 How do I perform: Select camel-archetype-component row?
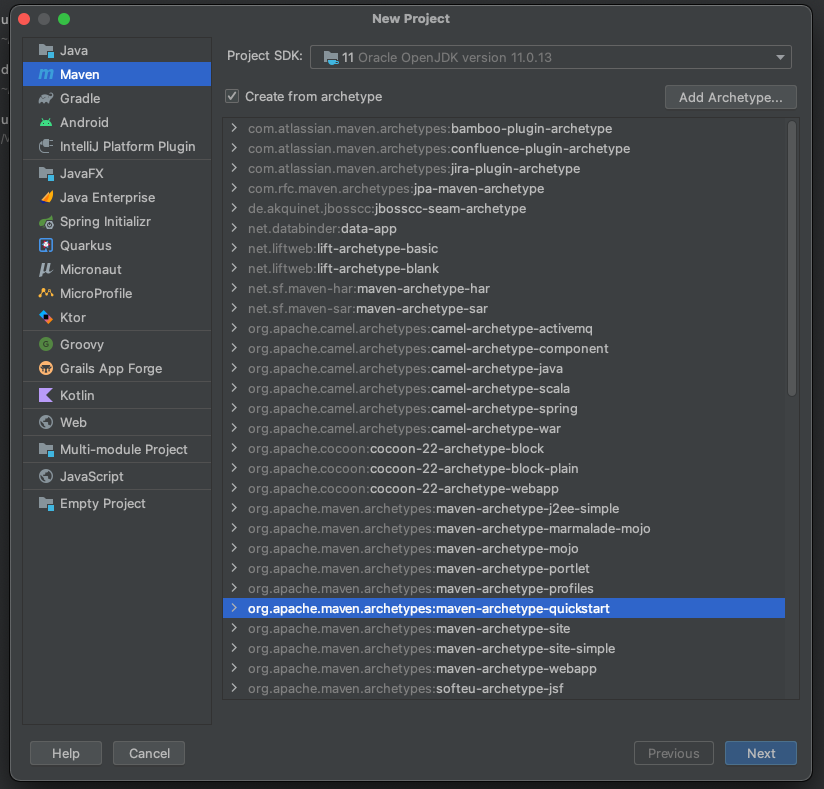point(504,348)
